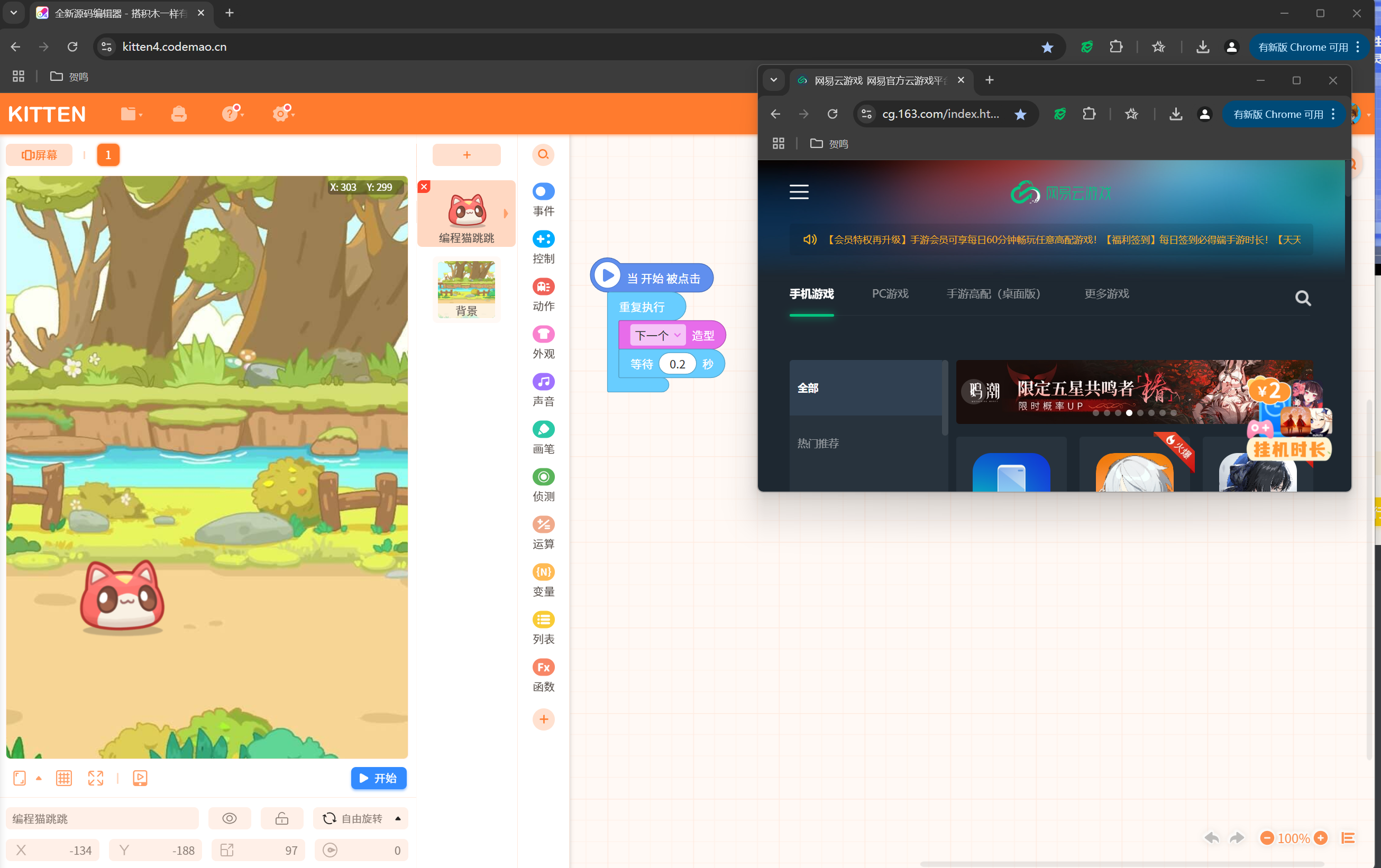Click the redo arrow in workspace
1381x868 pixels.
point(1237,838)
